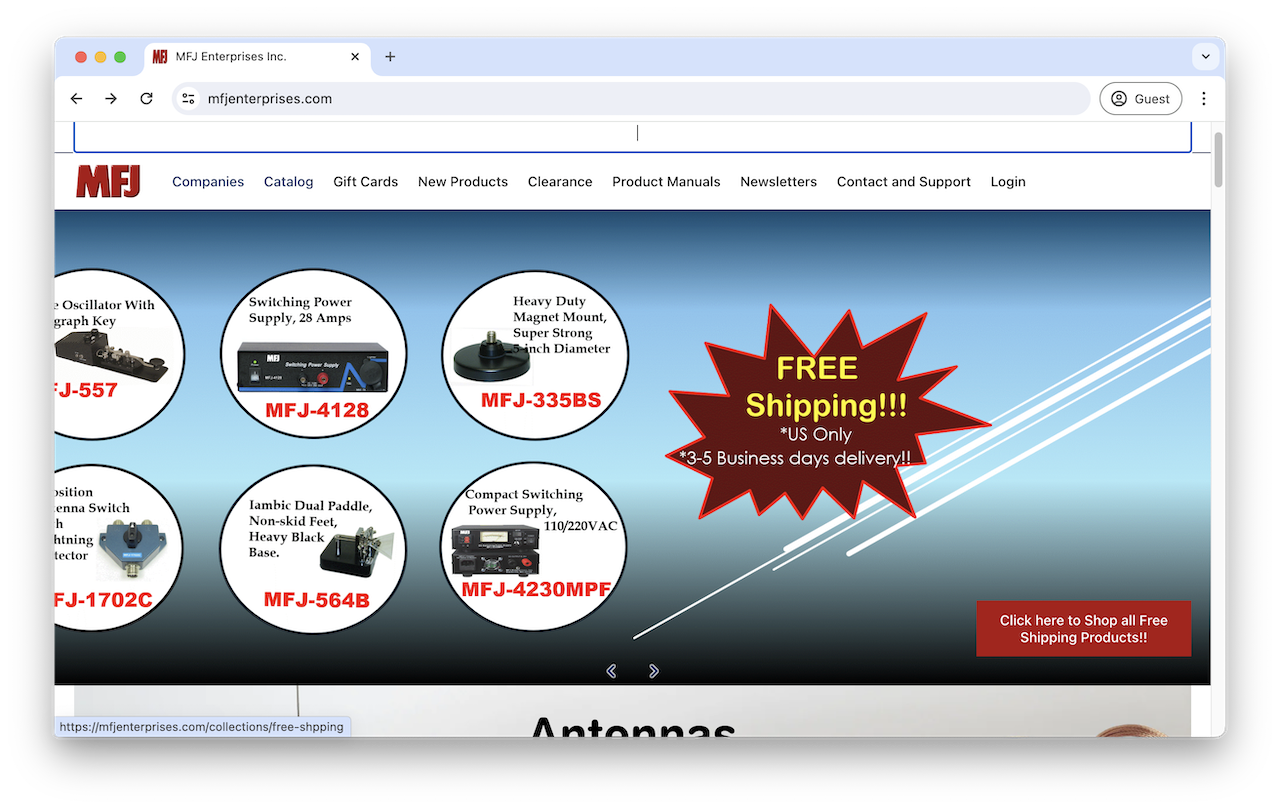This screenshot has height=809, width=1280.
Task: Close the MFJ Enterprises Inc. tab
Action: pos(355,57)
